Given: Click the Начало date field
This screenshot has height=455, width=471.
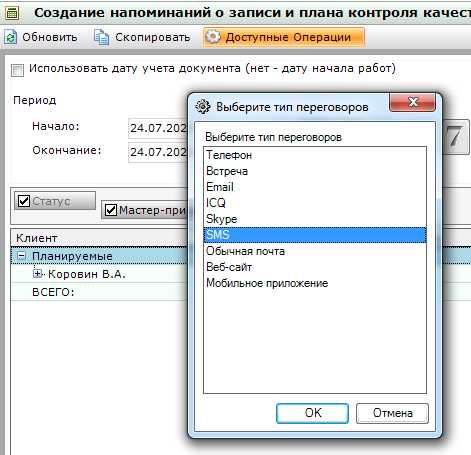Looking at the screenshot, I should point(158,128).
